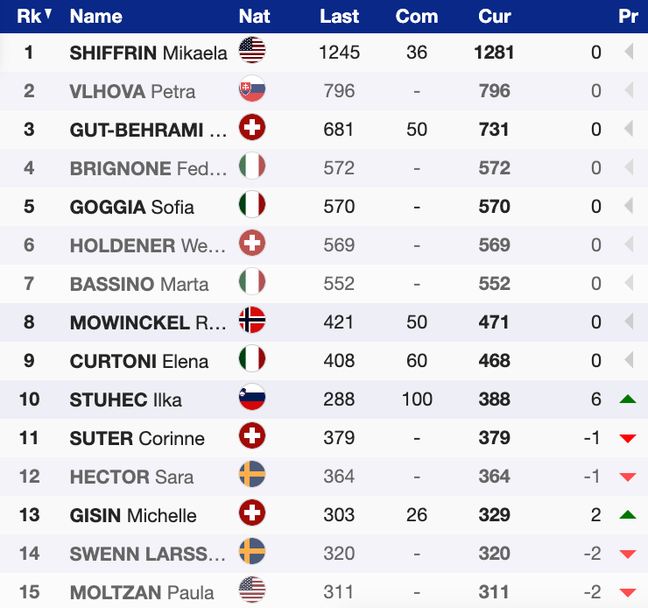Click the green up arrow for Gisin
Viewport: 648px width, 608px height.
(x=628, y=515)
